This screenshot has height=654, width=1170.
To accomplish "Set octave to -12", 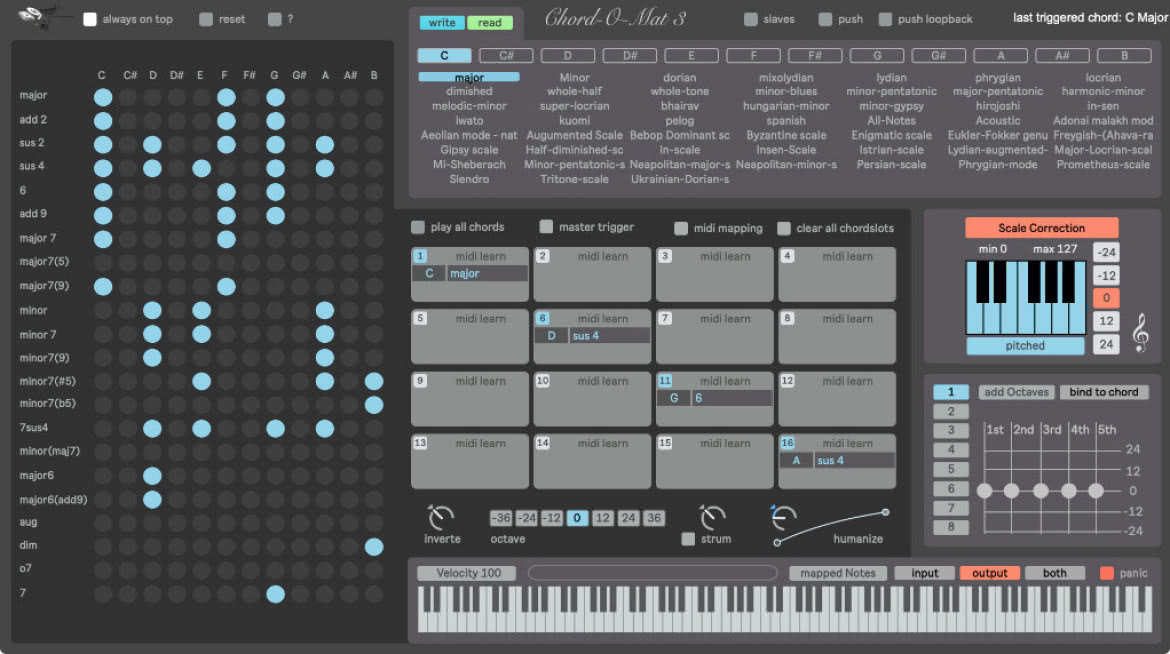I will [x=551, y=518].
